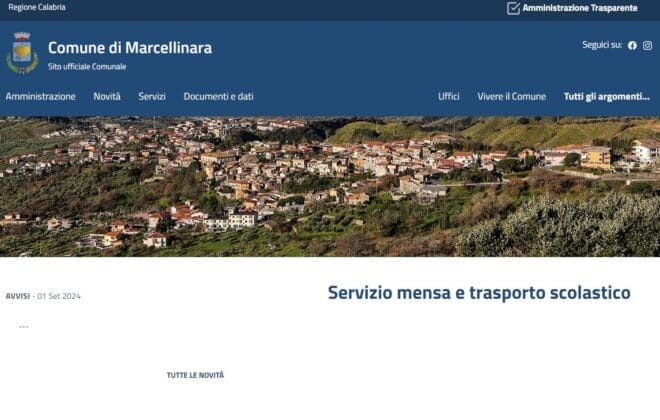Click the Marcellinara municipal crest logo
This screenshot has height=420, width=660.
tap(22, 53)
